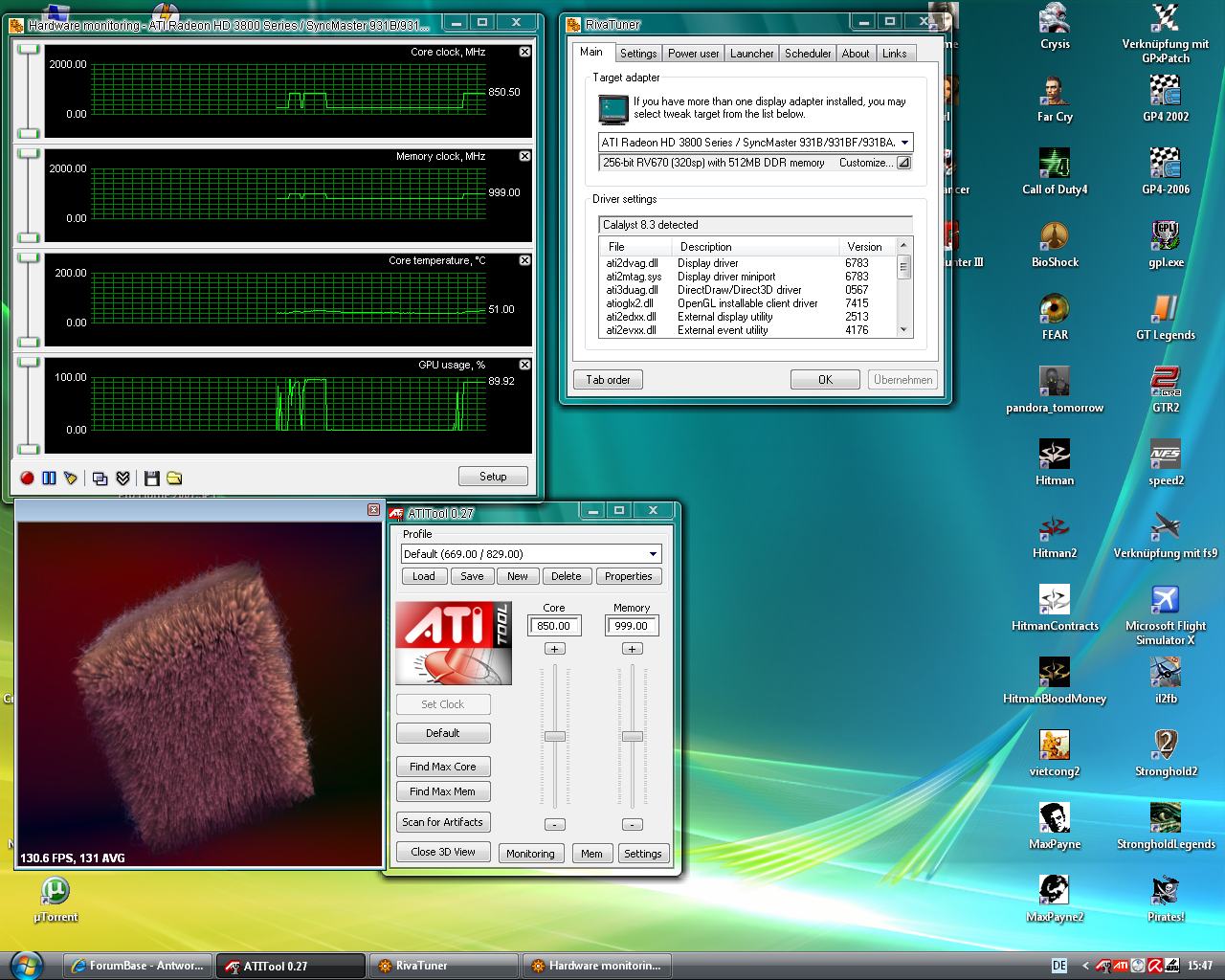Expand the target adapter dropdown list

coord(904,143)
